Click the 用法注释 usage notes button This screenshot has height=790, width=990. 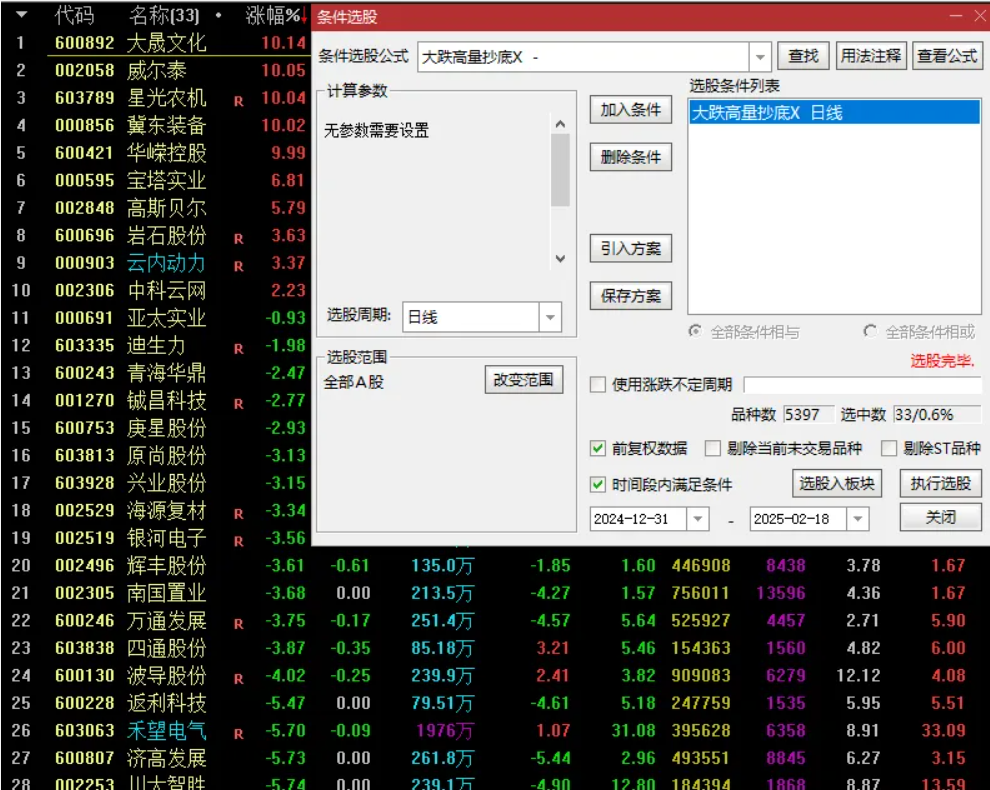[x=871, y=55]
